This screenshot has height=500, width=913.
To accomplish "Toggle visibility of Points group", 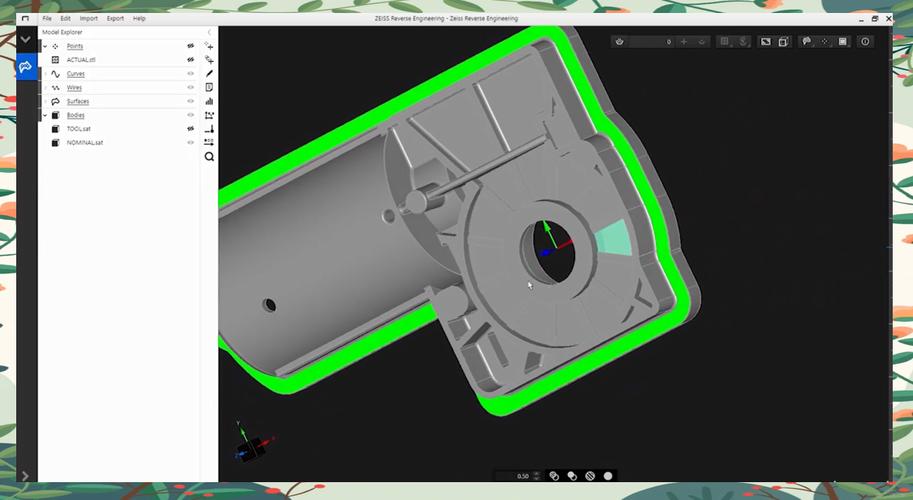I will pos(190,46).
